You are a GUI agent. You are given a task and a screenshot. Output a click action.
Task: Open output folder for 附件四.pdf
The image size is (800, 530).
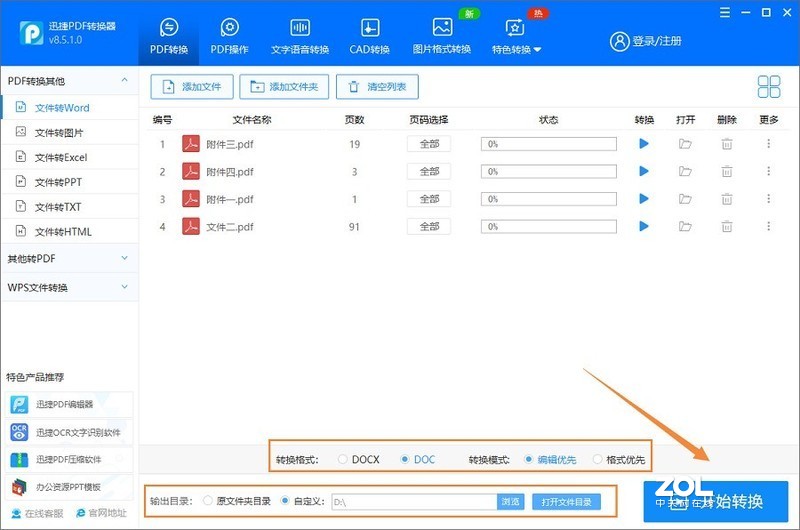click(x=685, y=171)
